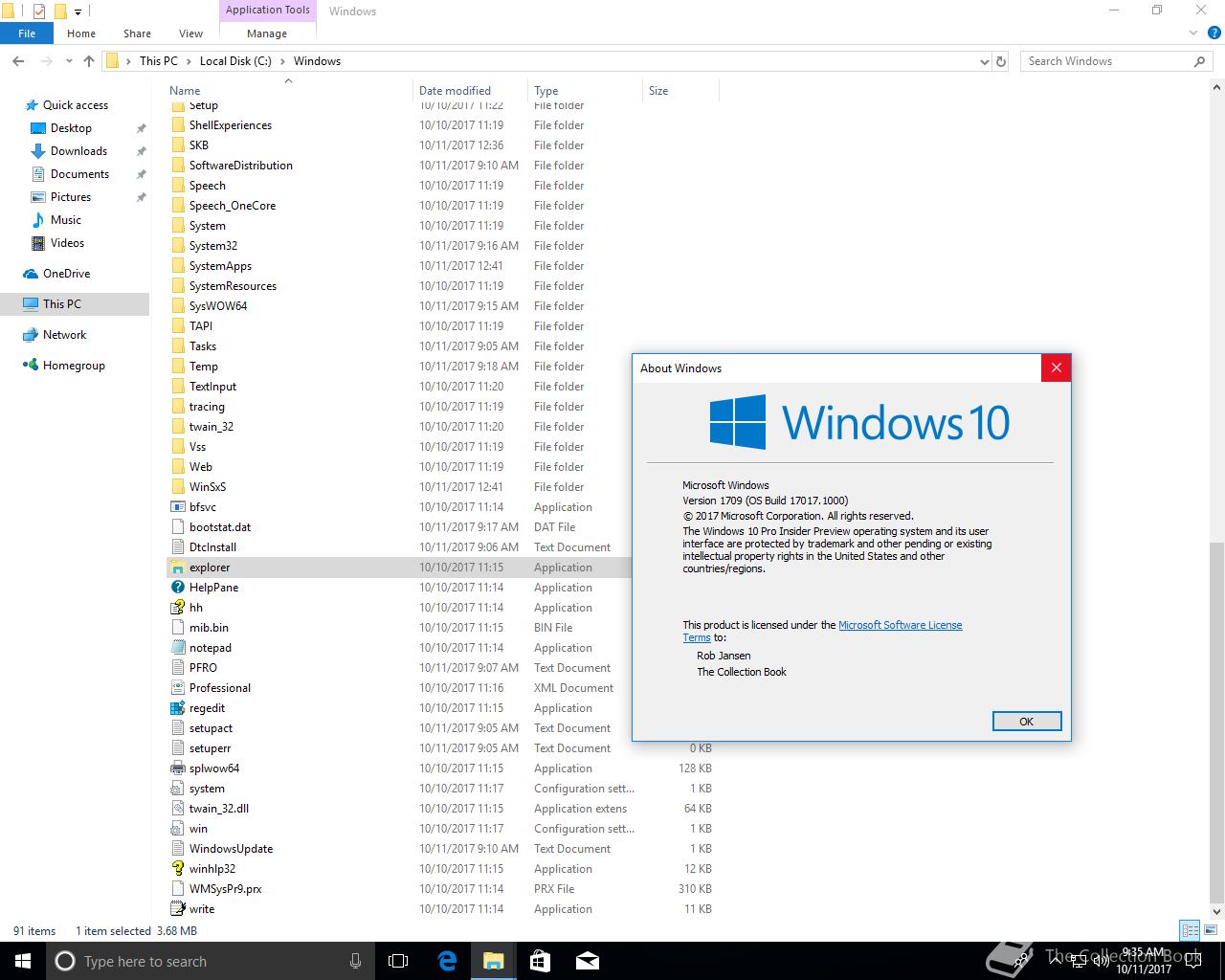Select the SoftwareDistribution folder
The image size is (1225, 980).
(240, 166)
